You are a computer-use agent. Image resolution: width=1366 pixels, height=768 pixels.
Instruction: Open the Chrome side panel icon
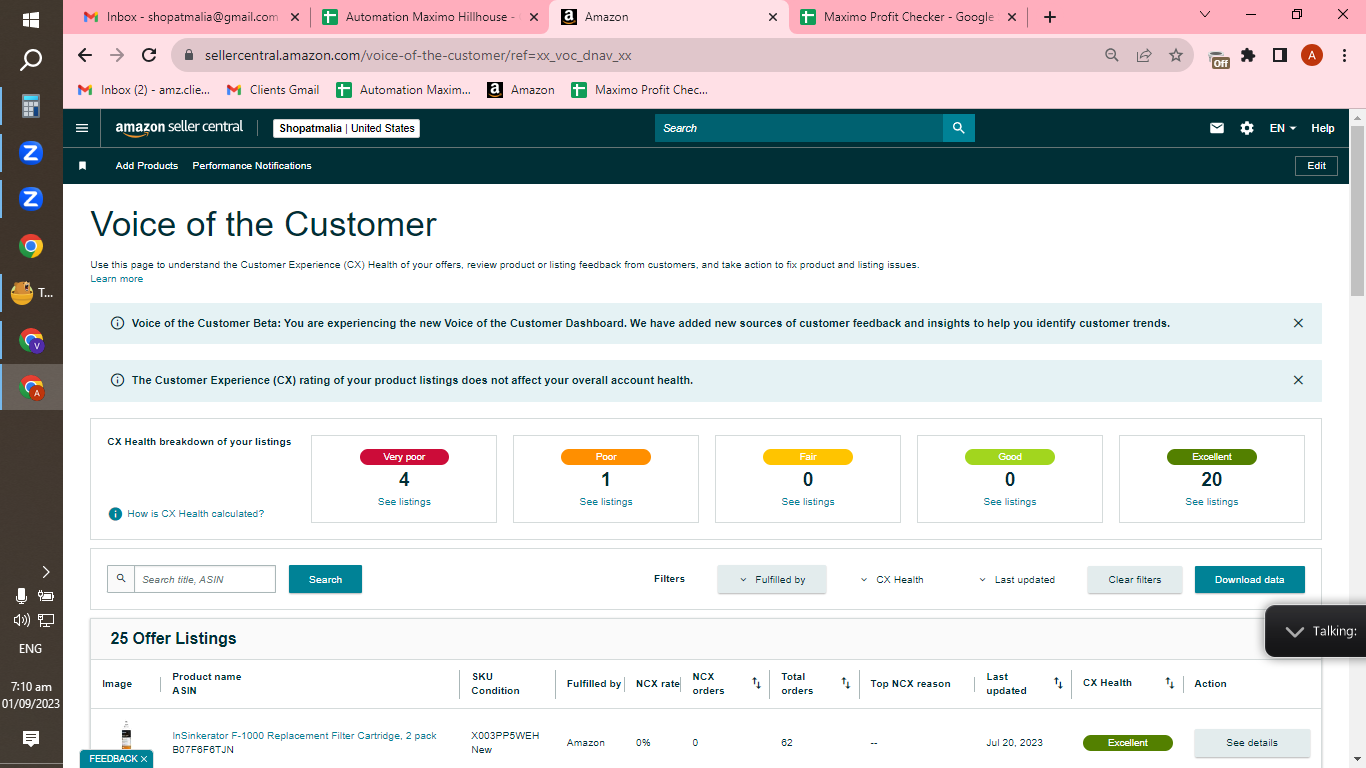coord(1280,55)
